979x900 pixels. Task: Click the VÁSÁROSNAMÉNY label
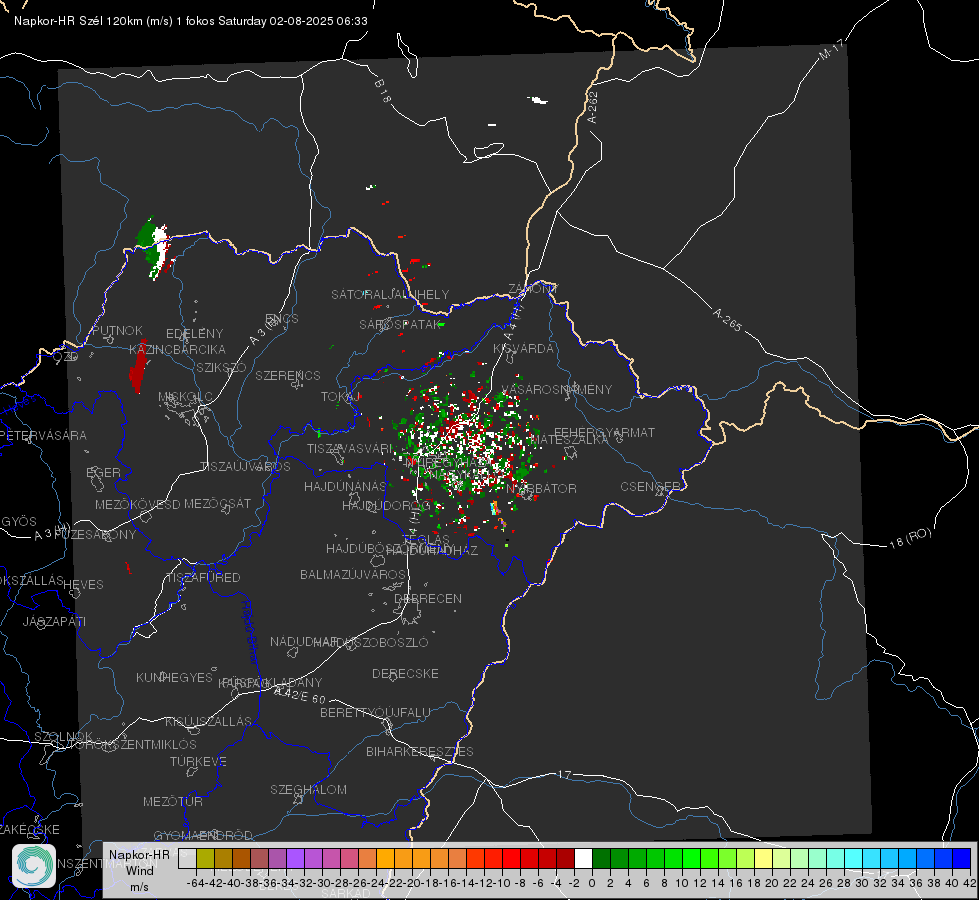[557, 389]
